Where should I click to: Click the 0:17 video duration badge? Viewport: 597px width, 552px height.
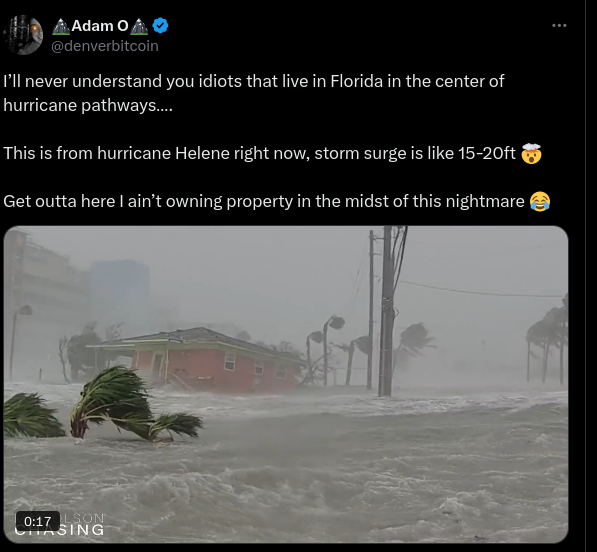pos(37,521)
